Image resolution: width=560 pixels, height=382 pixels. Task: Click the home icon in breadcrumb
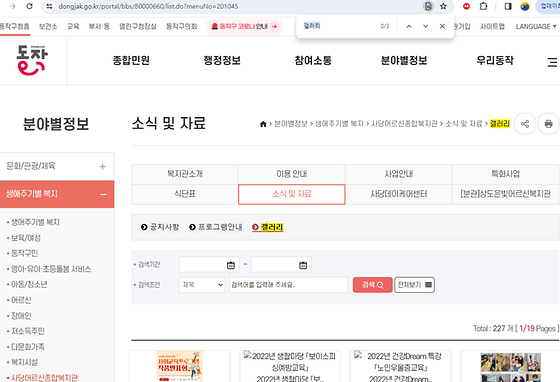coord(263,124)
